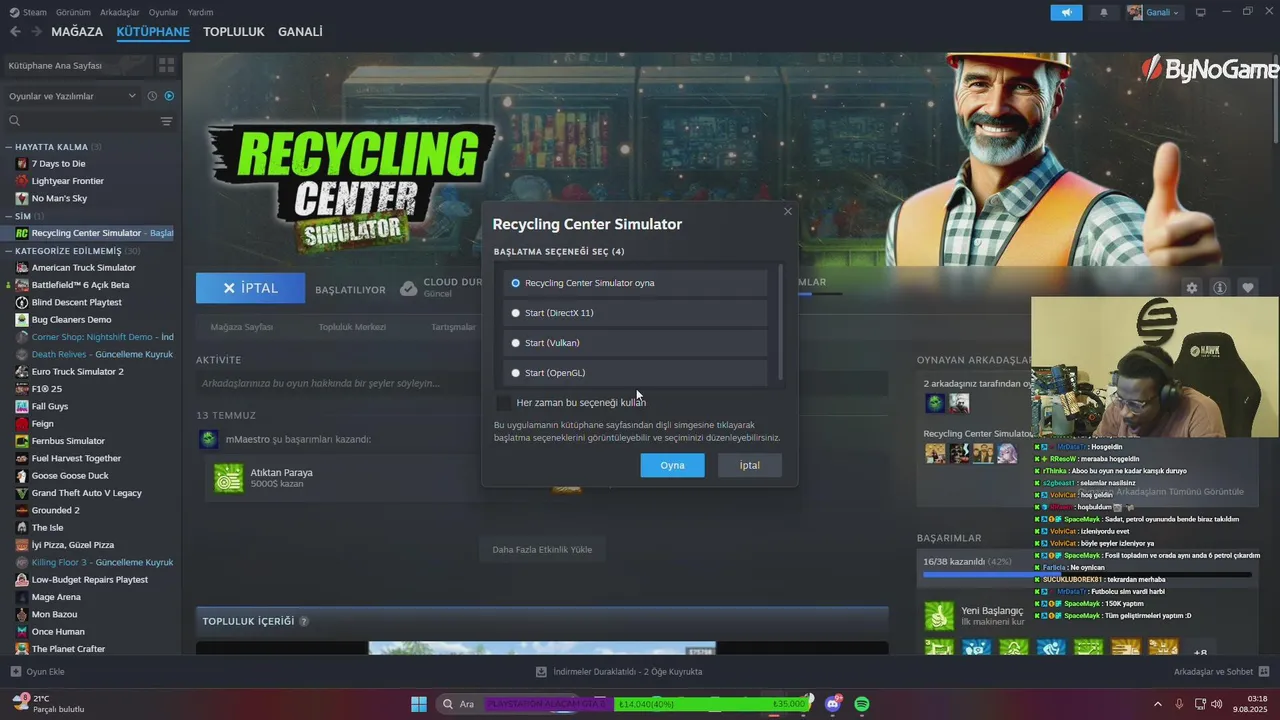Go forward with the right arrow navigation icon

pyautogui.click(x=36, y=32)
